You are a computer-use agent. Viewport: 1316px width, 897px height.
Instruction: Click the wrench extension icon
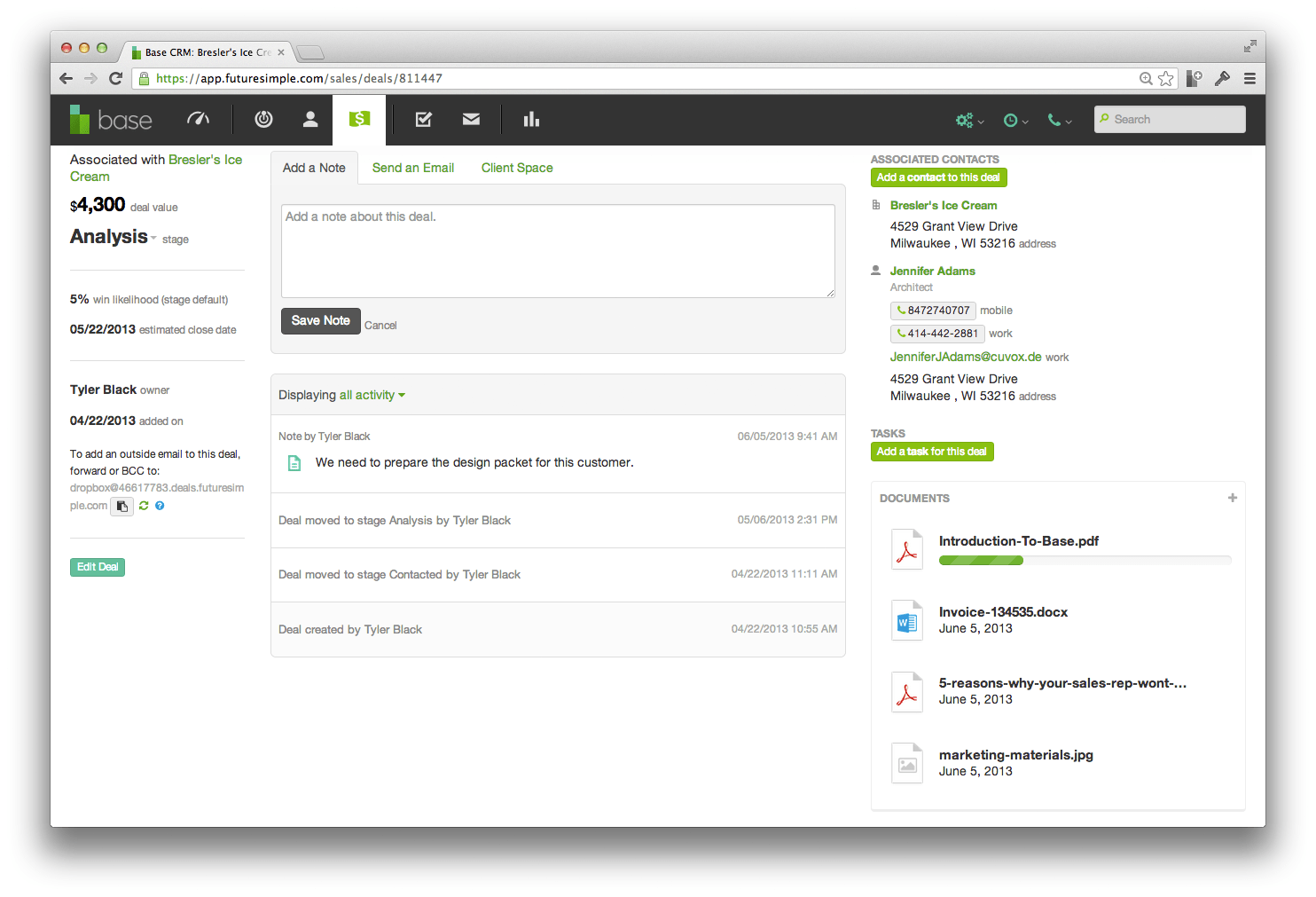point(1222,78)
